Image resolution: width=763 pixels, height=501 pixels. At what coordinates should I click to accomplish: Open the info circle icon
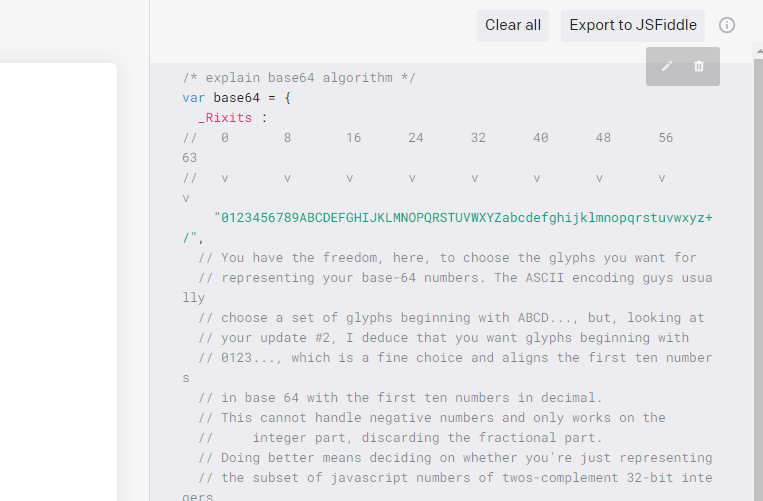coord(727,25)
